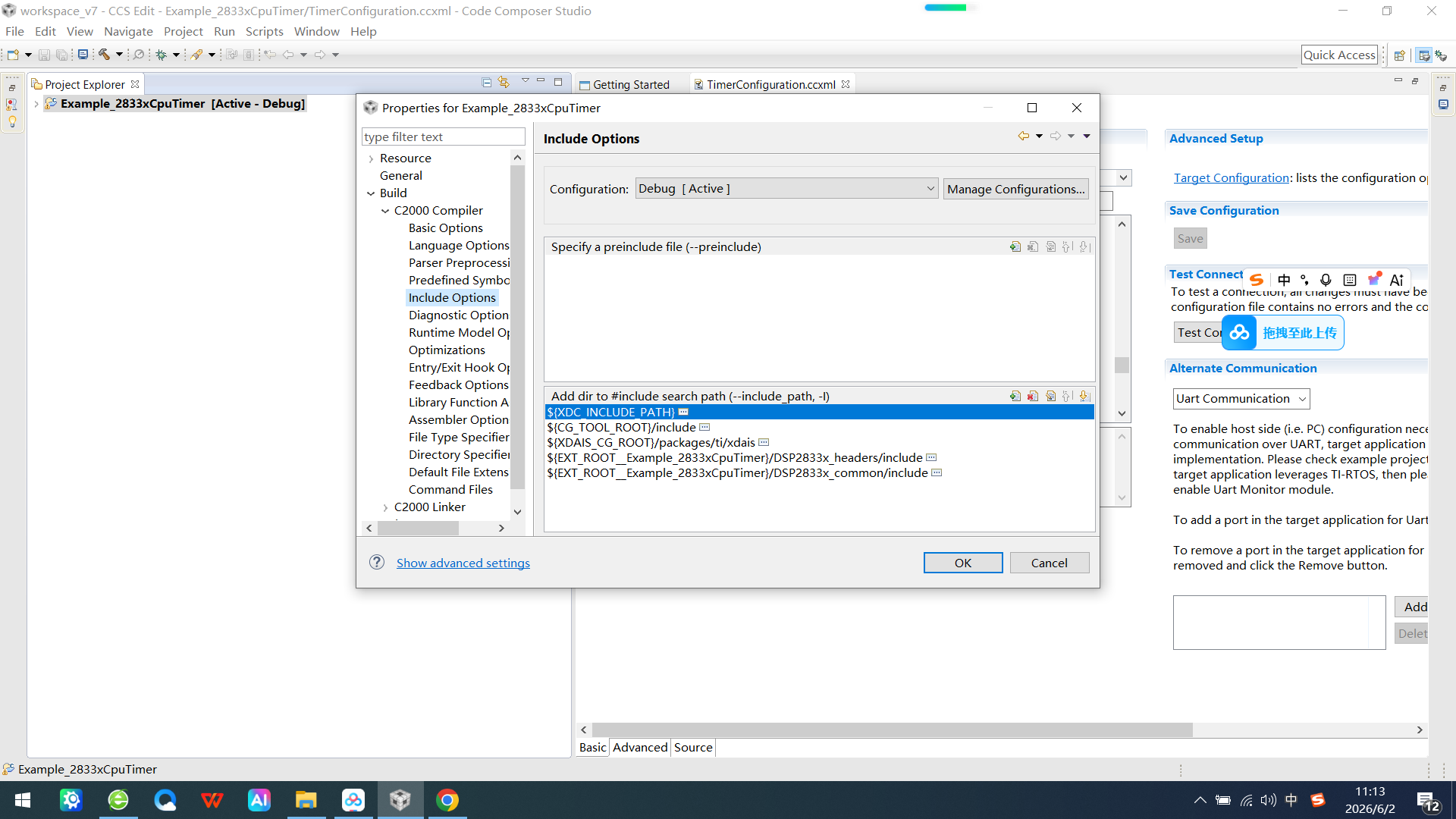Delete the selected include path entry
This screenshot has height=819, width=1456.
1033,396
